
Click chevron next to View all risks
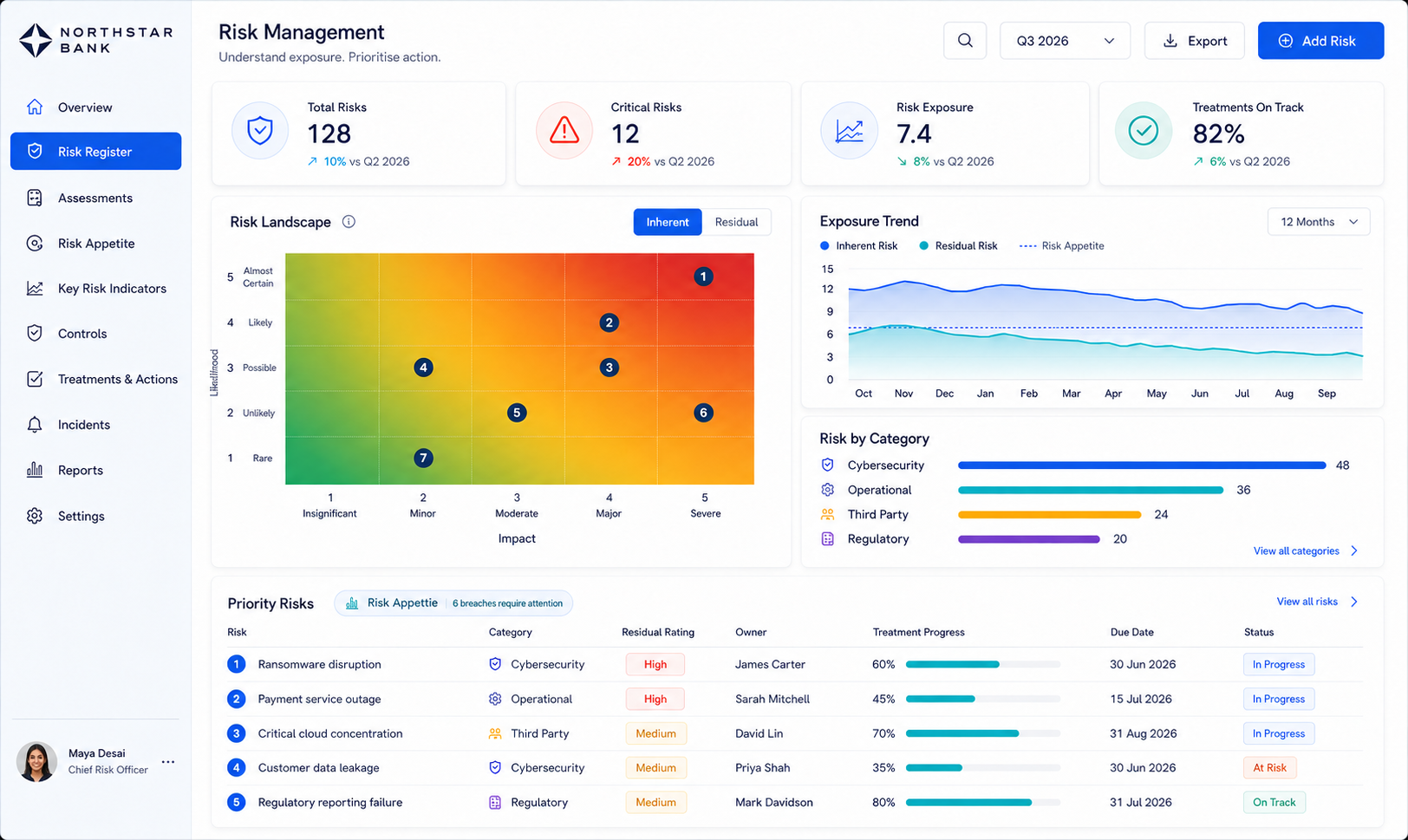point(1354,602)
